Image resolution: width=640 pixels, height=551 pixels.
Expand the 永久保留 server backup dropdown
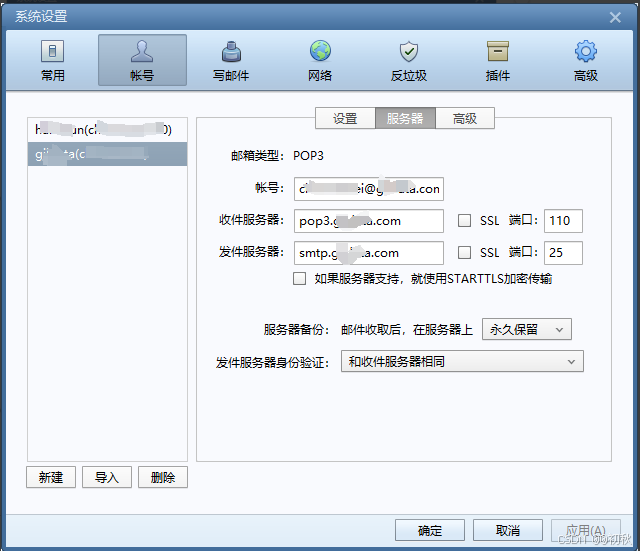(x=527, y=329)
